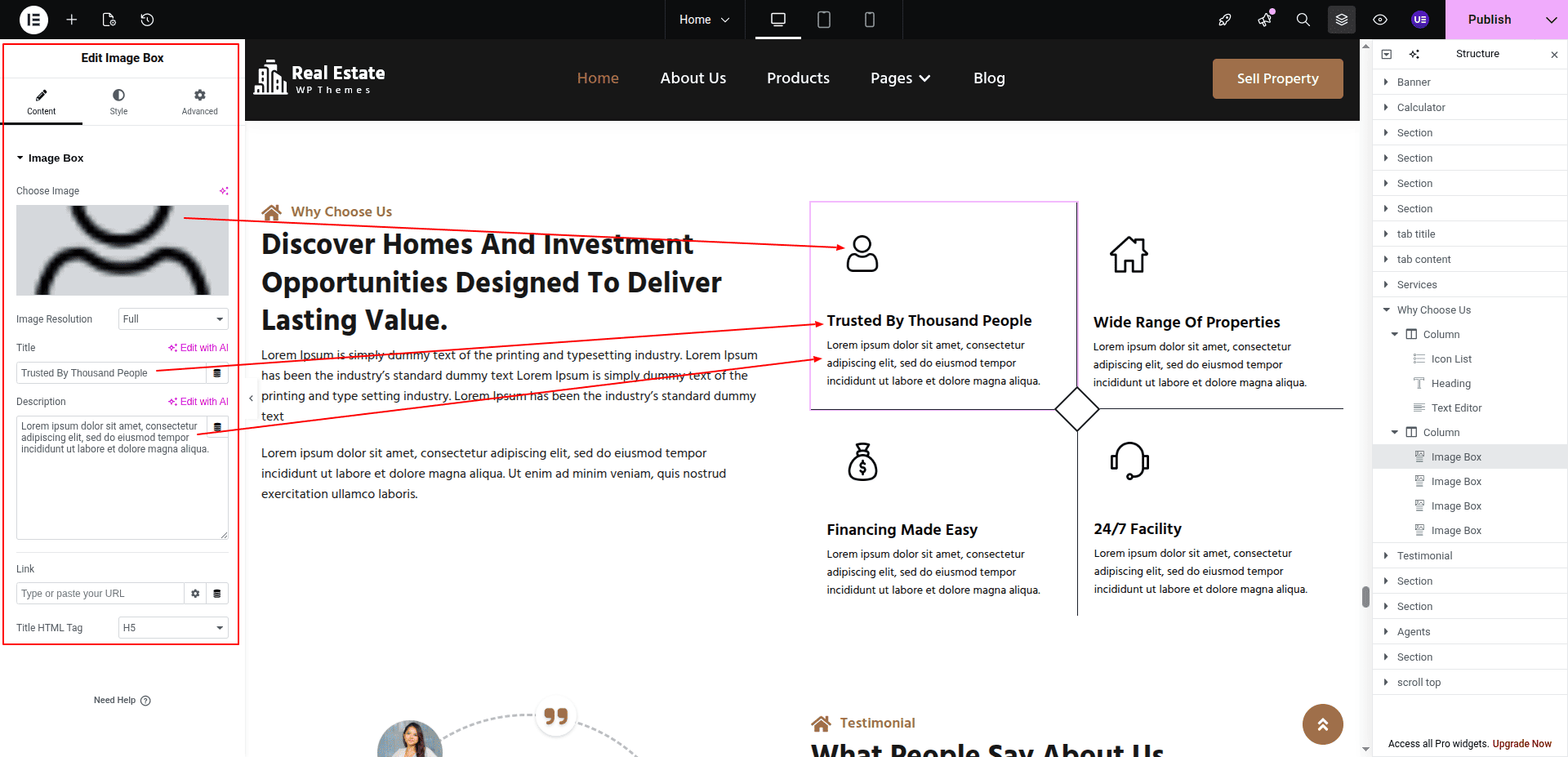Open the Title HTML Tag dropdown
This screenshot has height=757, width=1568.
(x=173, y=628)
